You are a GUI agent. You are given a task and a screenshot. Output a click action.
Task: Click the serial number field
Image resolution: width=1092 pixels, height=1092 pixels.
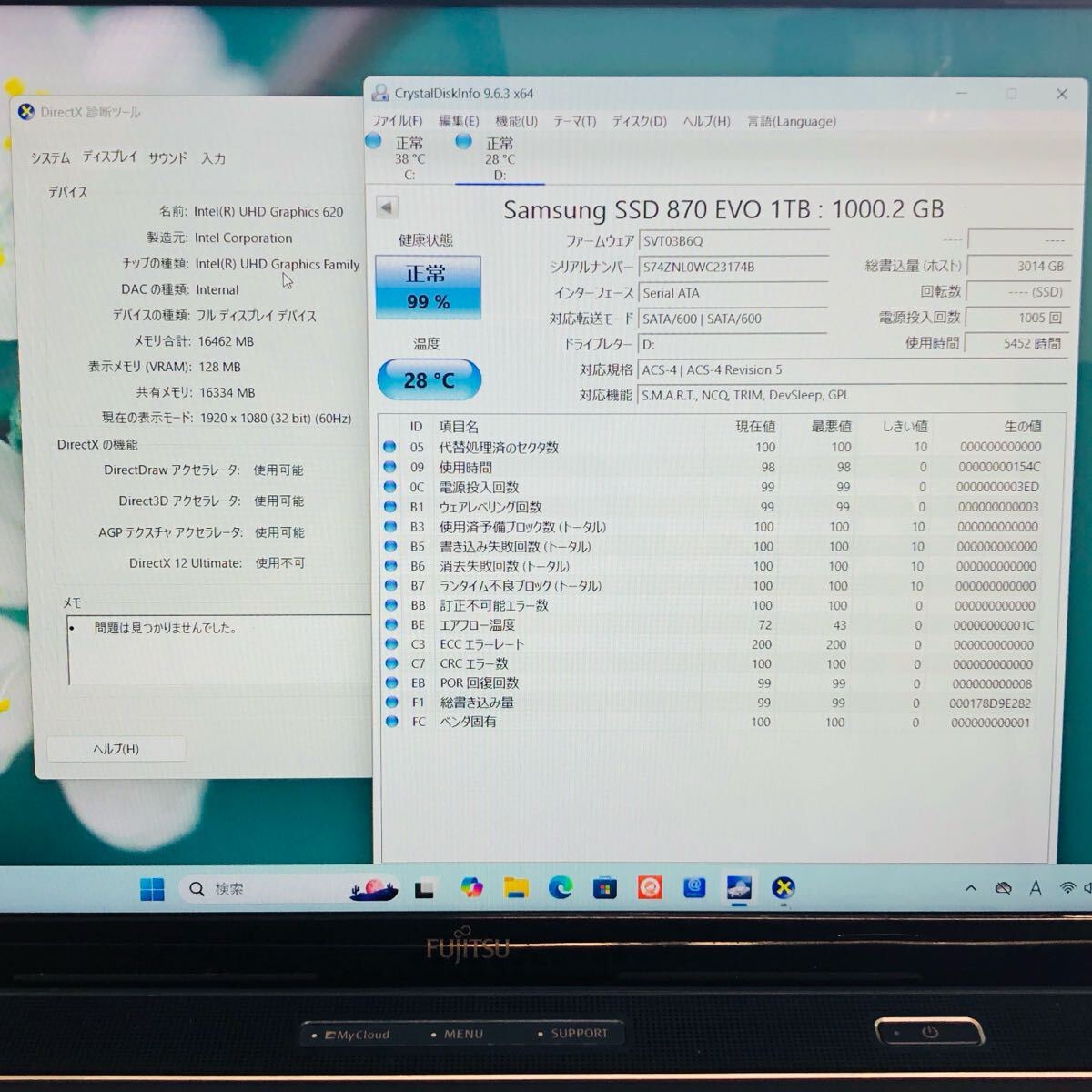point(734,267)
